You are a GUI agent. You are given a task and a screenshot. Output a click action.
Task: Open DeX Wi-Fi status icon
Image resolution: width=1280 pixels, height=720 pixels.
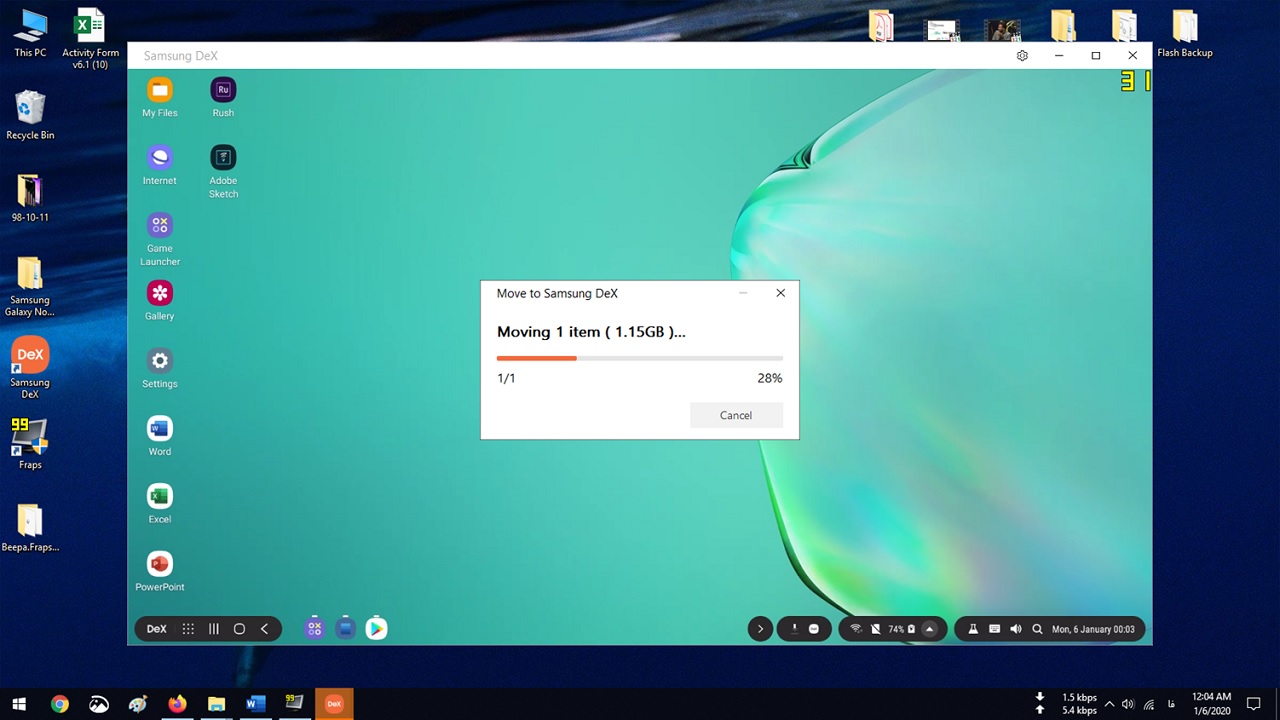pyautogui.click(x=856, y=629)
